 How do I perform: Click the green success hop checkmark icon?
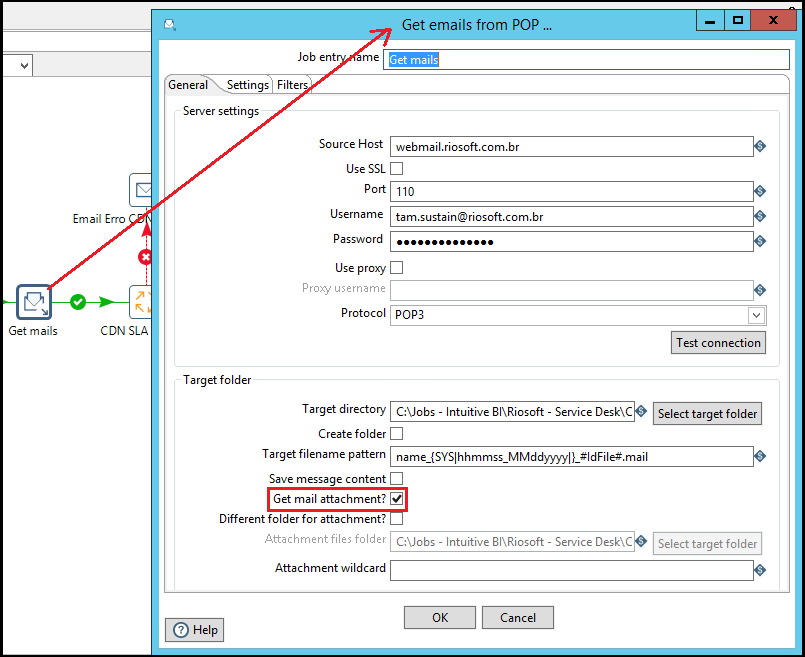point(78,301)
